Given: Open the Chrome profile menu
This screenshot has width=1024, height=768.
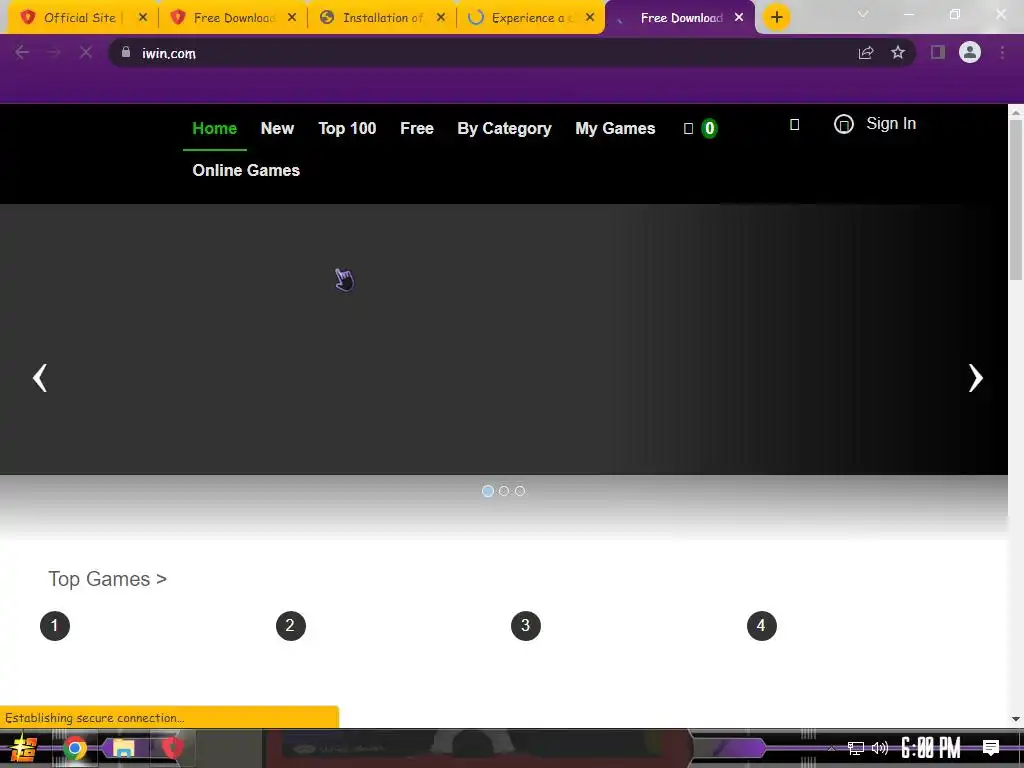Looking at the screenshot, I should click(970, 52).
